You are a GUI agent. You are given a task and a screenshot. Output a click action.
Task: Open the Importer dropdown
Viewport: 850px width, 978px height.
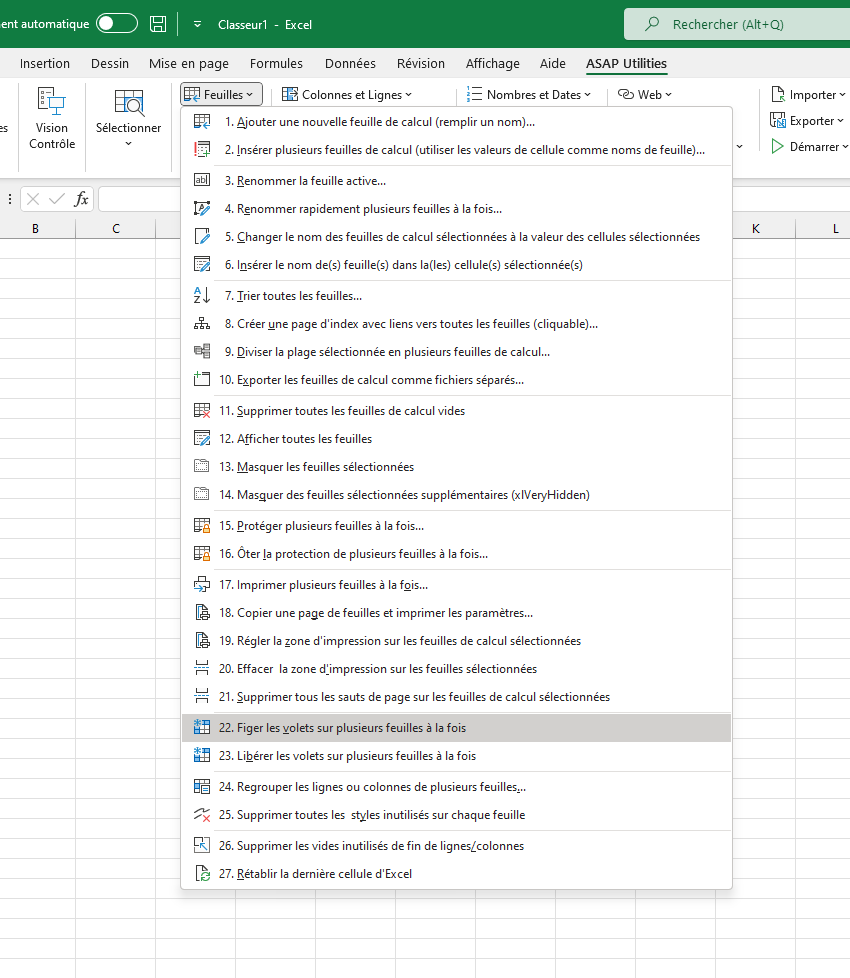(809, 95)
